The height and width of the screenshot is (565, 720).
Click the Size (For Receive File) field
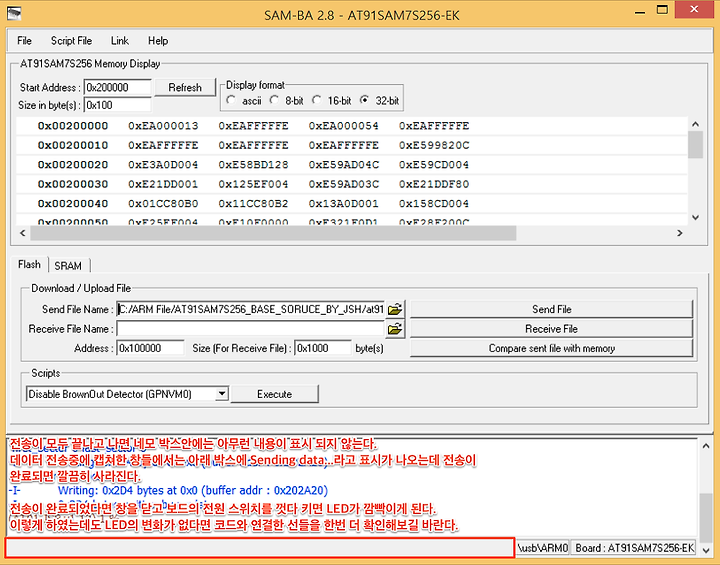[x=323, y=348]
